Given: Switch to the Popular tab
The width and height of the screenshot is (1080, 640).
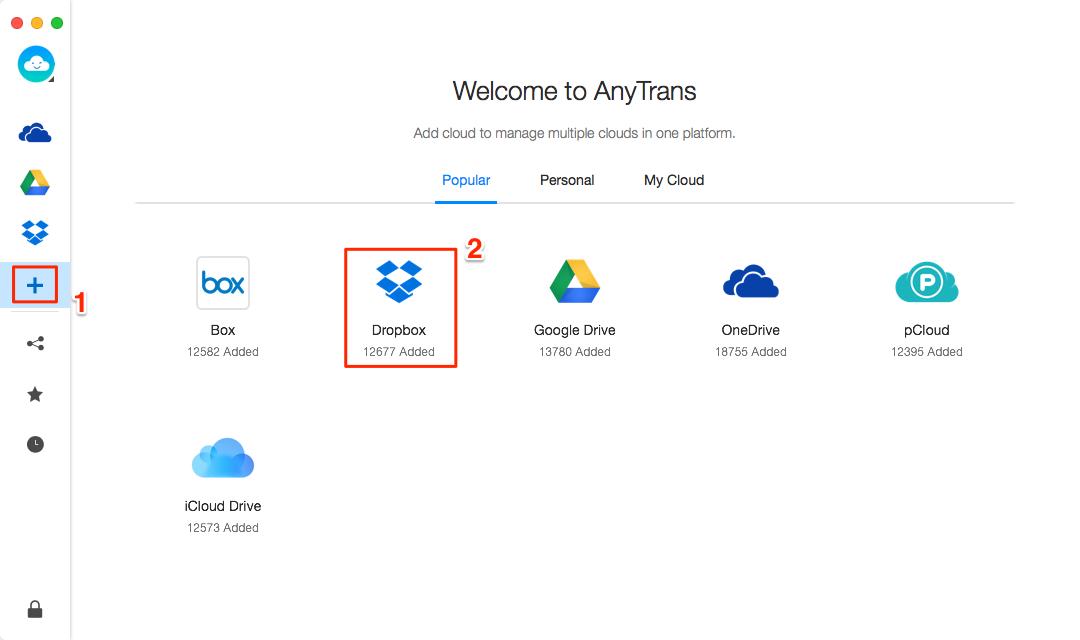Looking at the screenshot, I should (466, 180).
